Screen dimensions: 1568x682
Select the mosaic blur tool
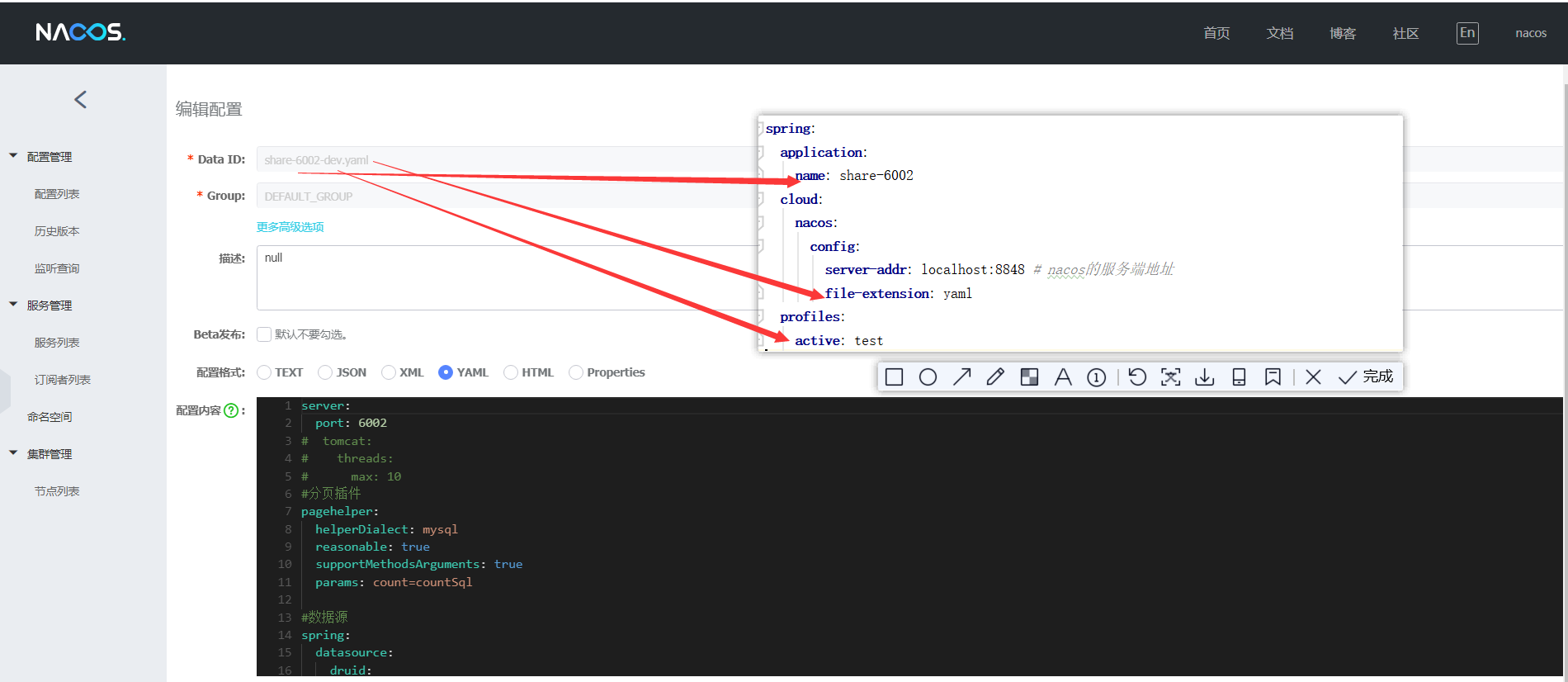[1029, 377]
